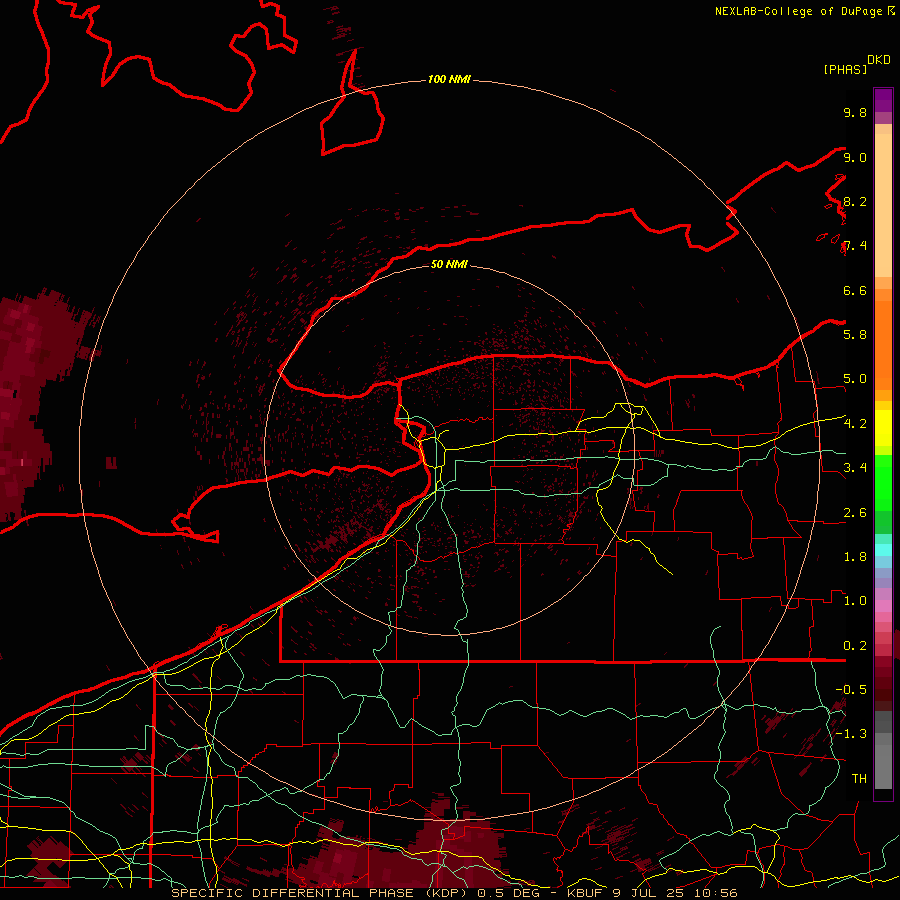Select the 4.2 scale value
The image size is (900, 900).
(855, 424)
